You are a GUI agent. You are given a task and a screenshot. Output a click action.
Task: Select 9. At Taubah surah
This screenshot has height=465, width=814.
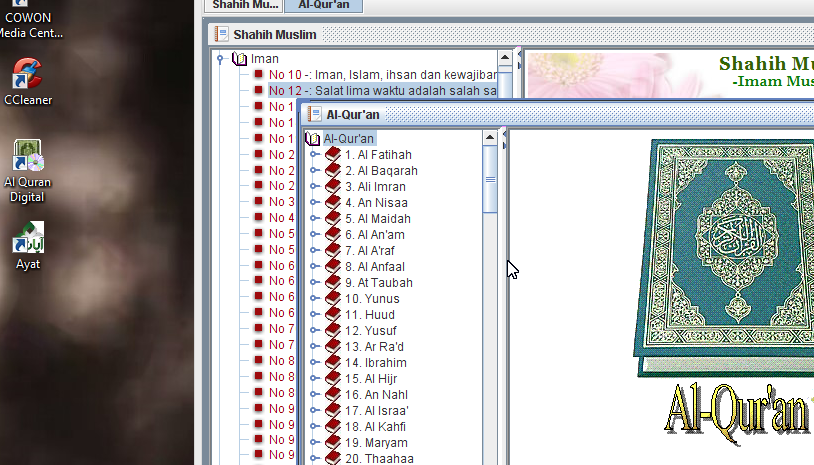coord(379,283)
